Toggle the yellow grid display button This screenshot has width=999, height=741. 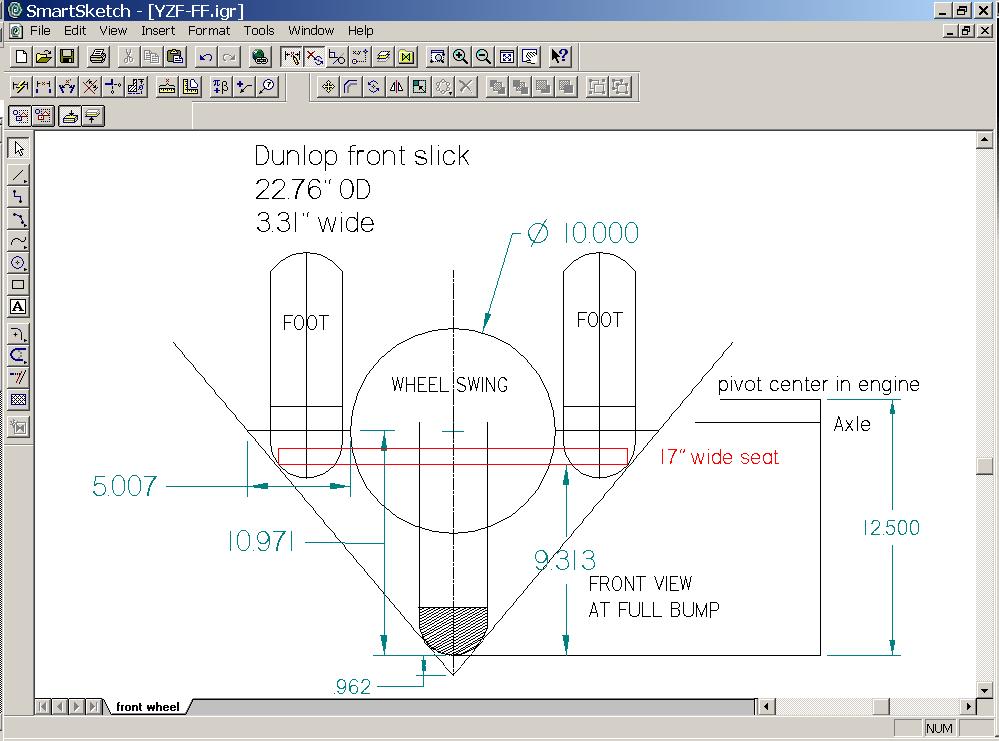coord(406,57)
